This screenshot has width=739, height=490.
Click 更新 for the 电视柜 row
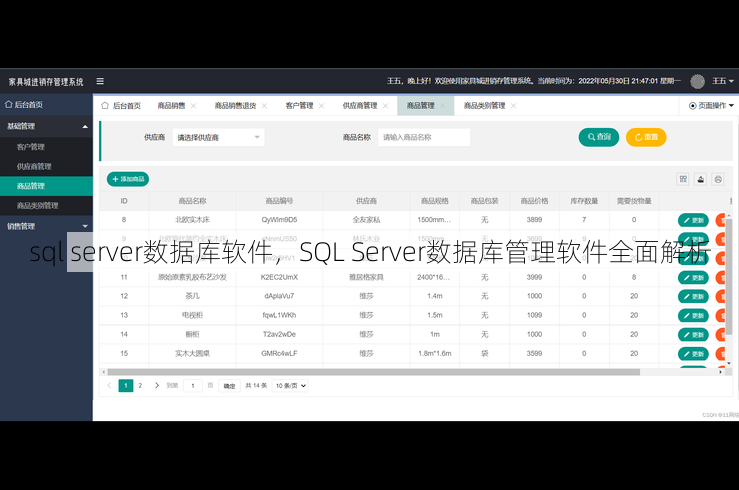coord(693,316)
